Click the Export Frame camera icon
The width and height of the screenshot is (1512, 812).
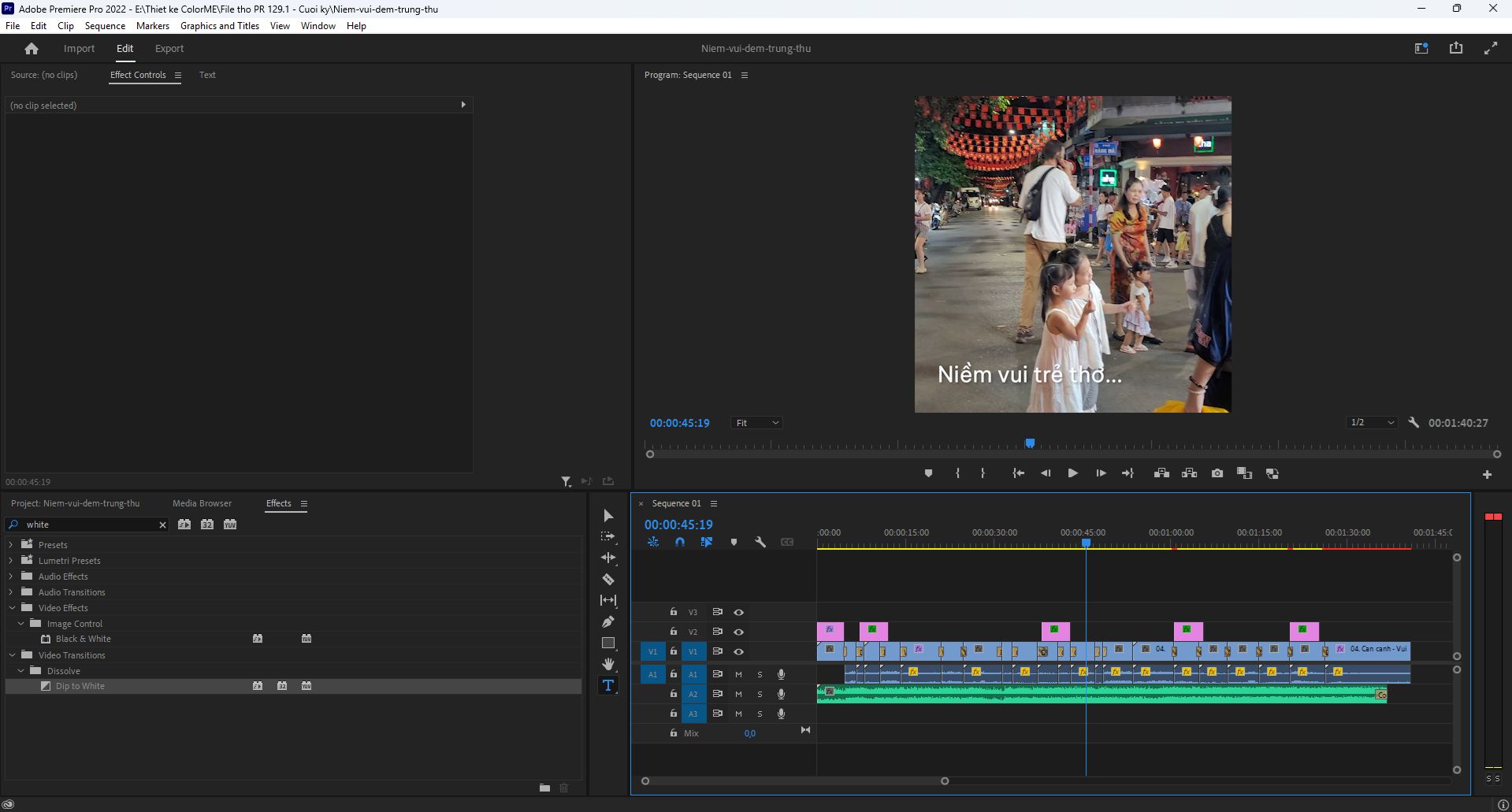[1217, 473]
